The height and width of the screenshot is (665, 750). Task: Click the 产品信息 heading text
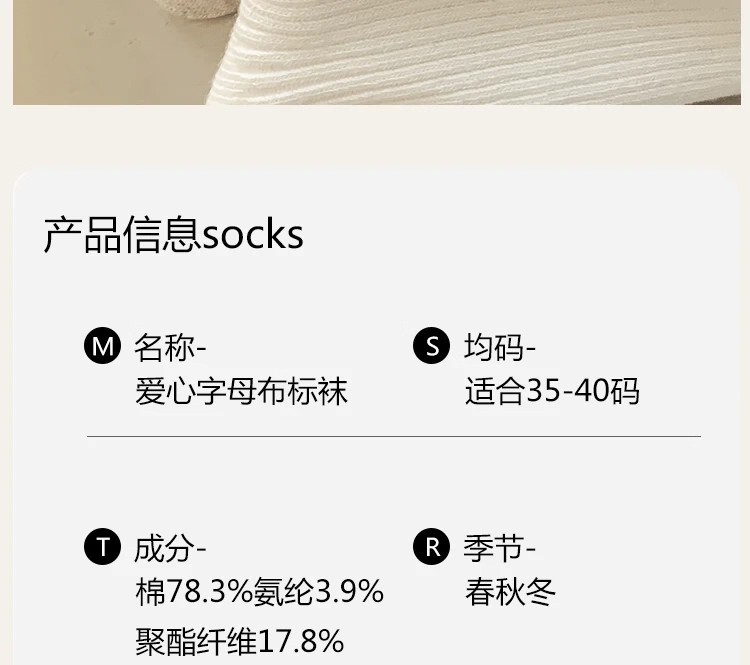coord(122,235)
